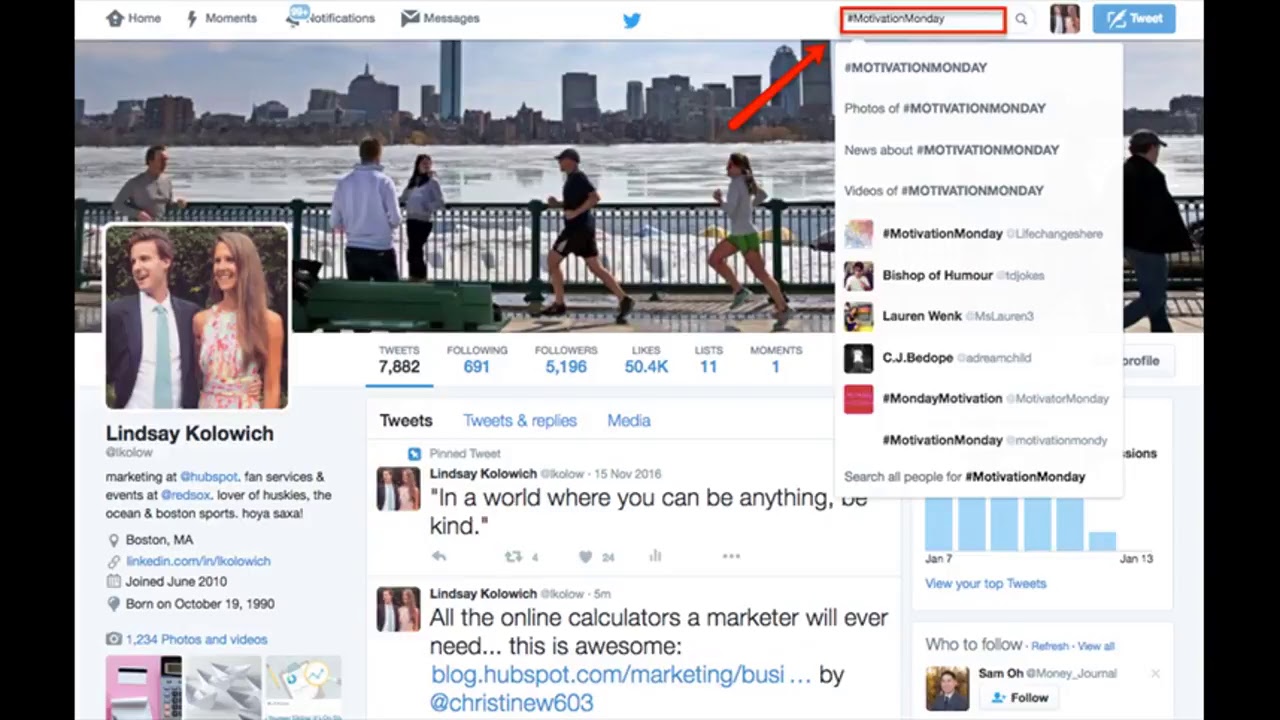Choose #MondayMotivation @MotivatorMonday account
1280x720 pixels.
979,399
